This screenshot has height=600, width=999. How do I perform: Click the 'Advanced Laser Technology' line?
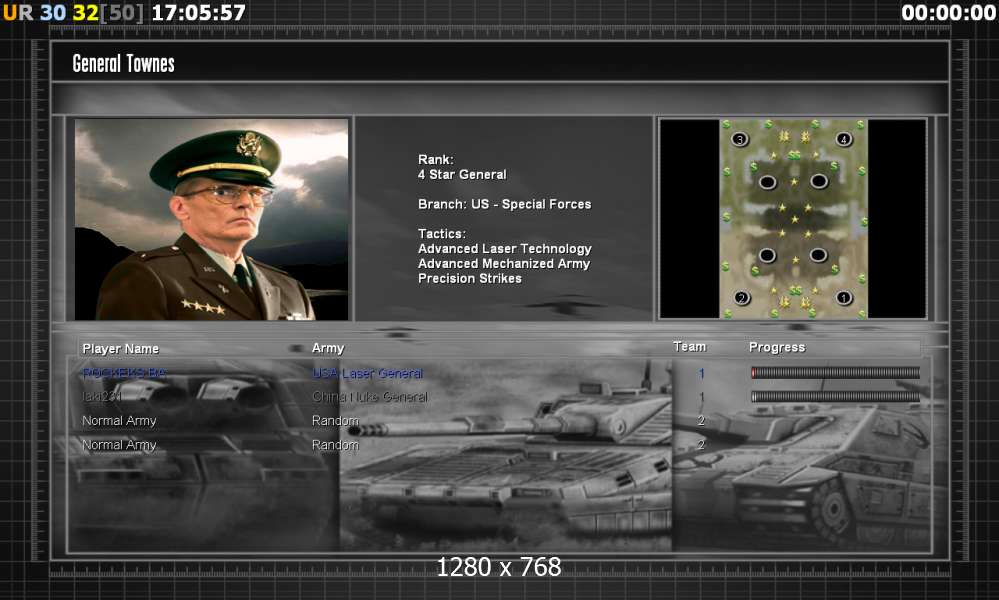click(x=505, y=248)
